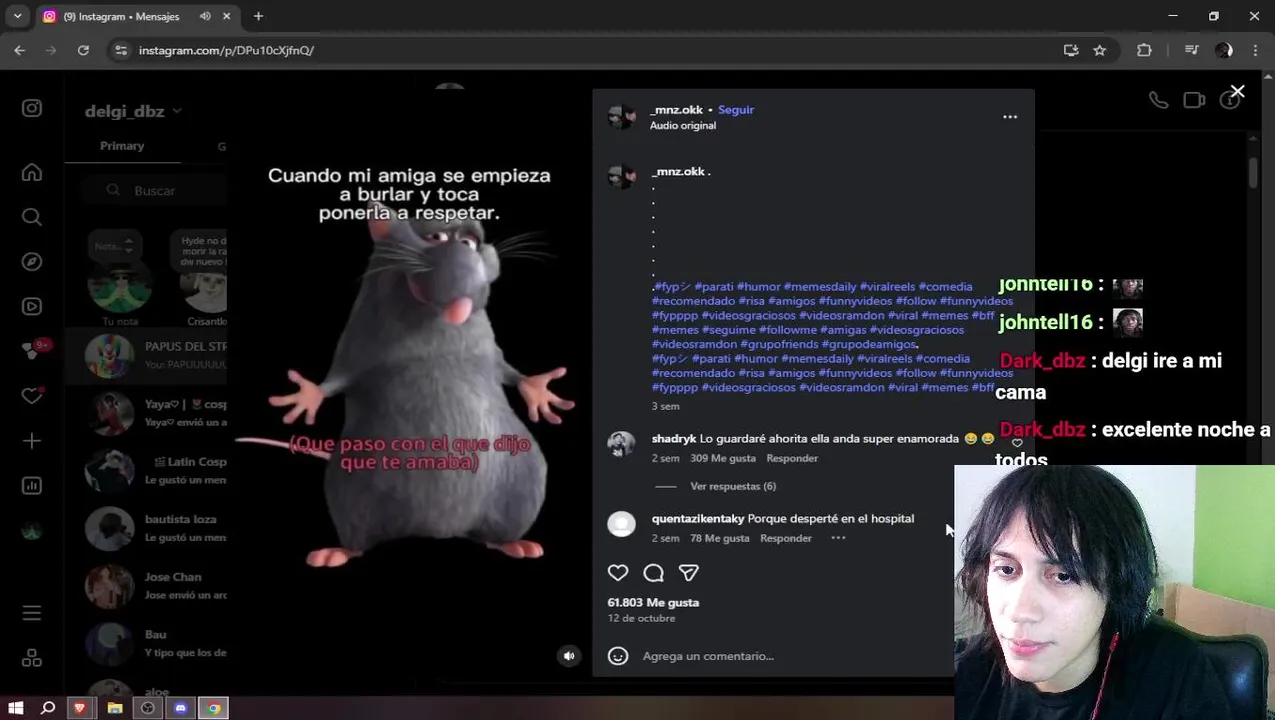Start an audio call with phone icon

click(x=1158, y=100)
